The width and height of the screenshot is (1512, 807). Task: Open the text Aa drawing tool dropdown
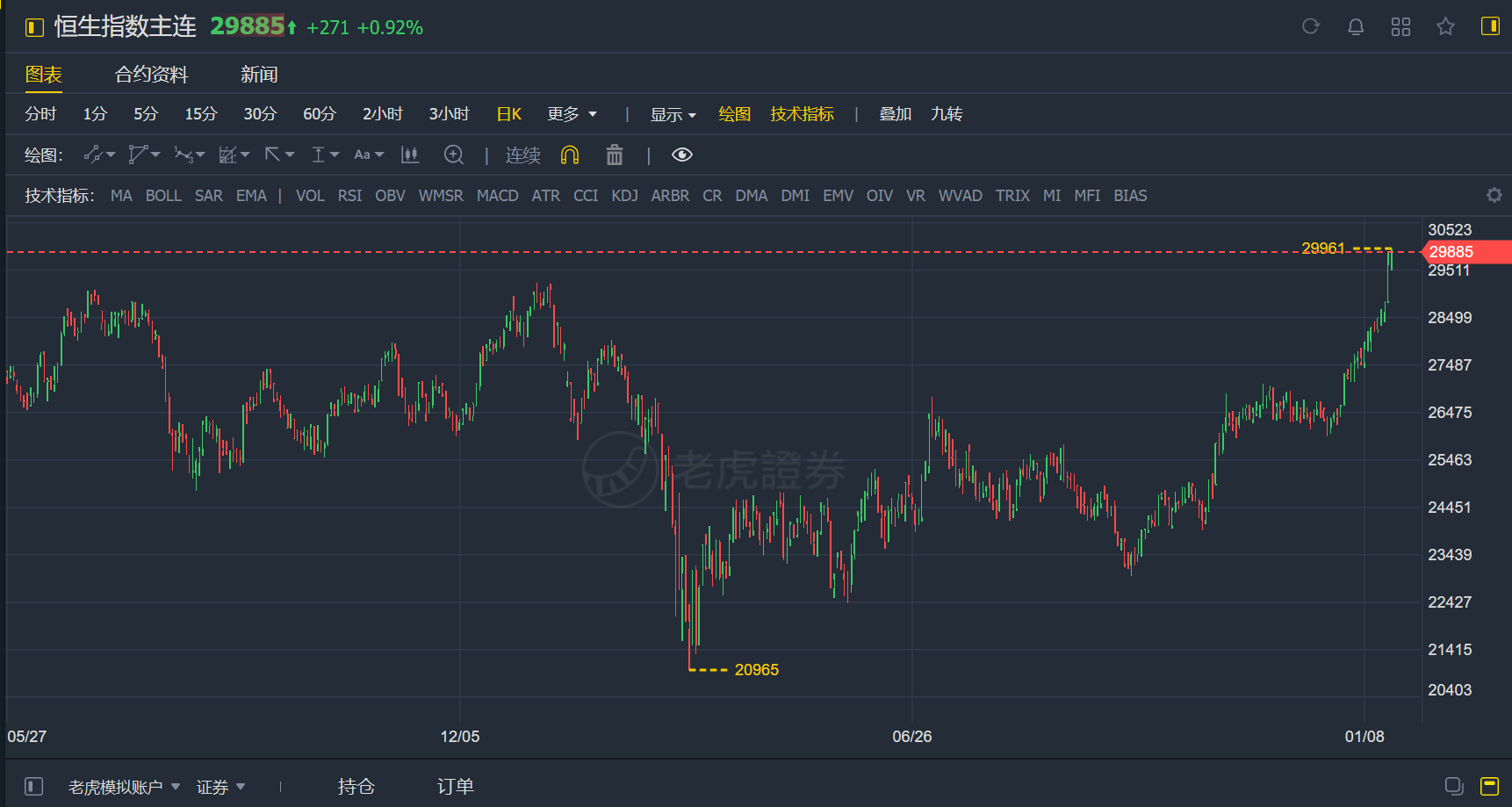click(369, 155)
